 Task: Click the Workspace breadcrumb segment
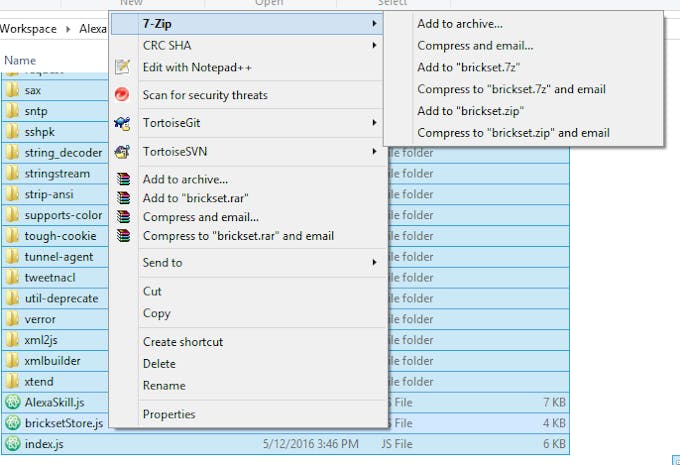click(28, 29)
